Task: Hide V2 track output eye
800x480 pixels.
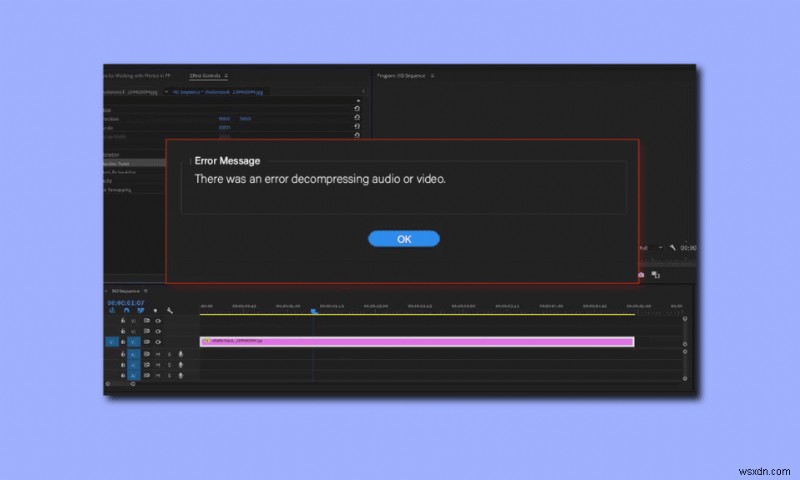Action: pyautogui.click(x=158, y=331)
